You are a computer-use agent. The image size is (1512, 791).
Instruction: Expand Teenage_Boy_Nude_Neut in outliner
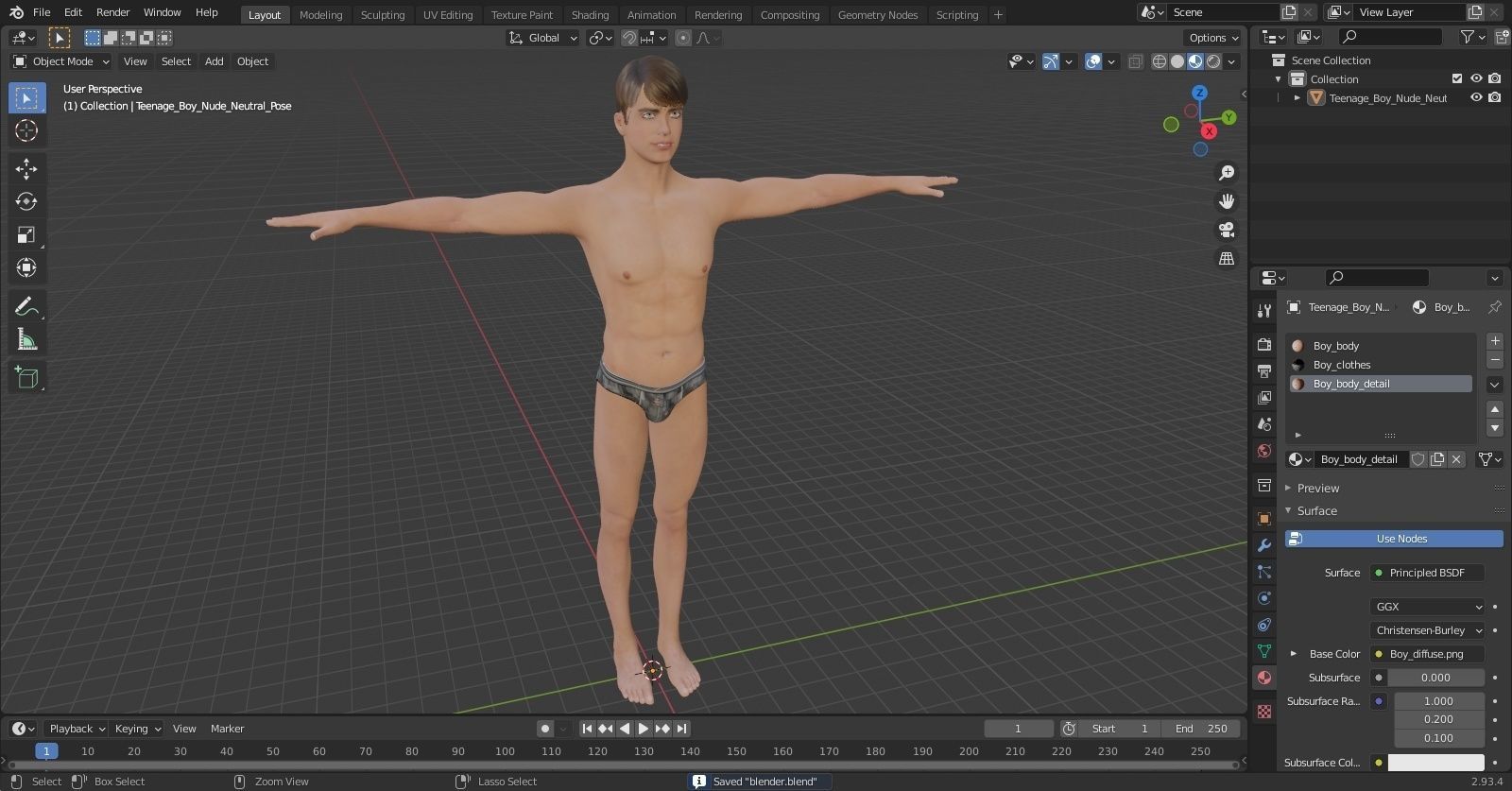click(x=1297, y=97)
